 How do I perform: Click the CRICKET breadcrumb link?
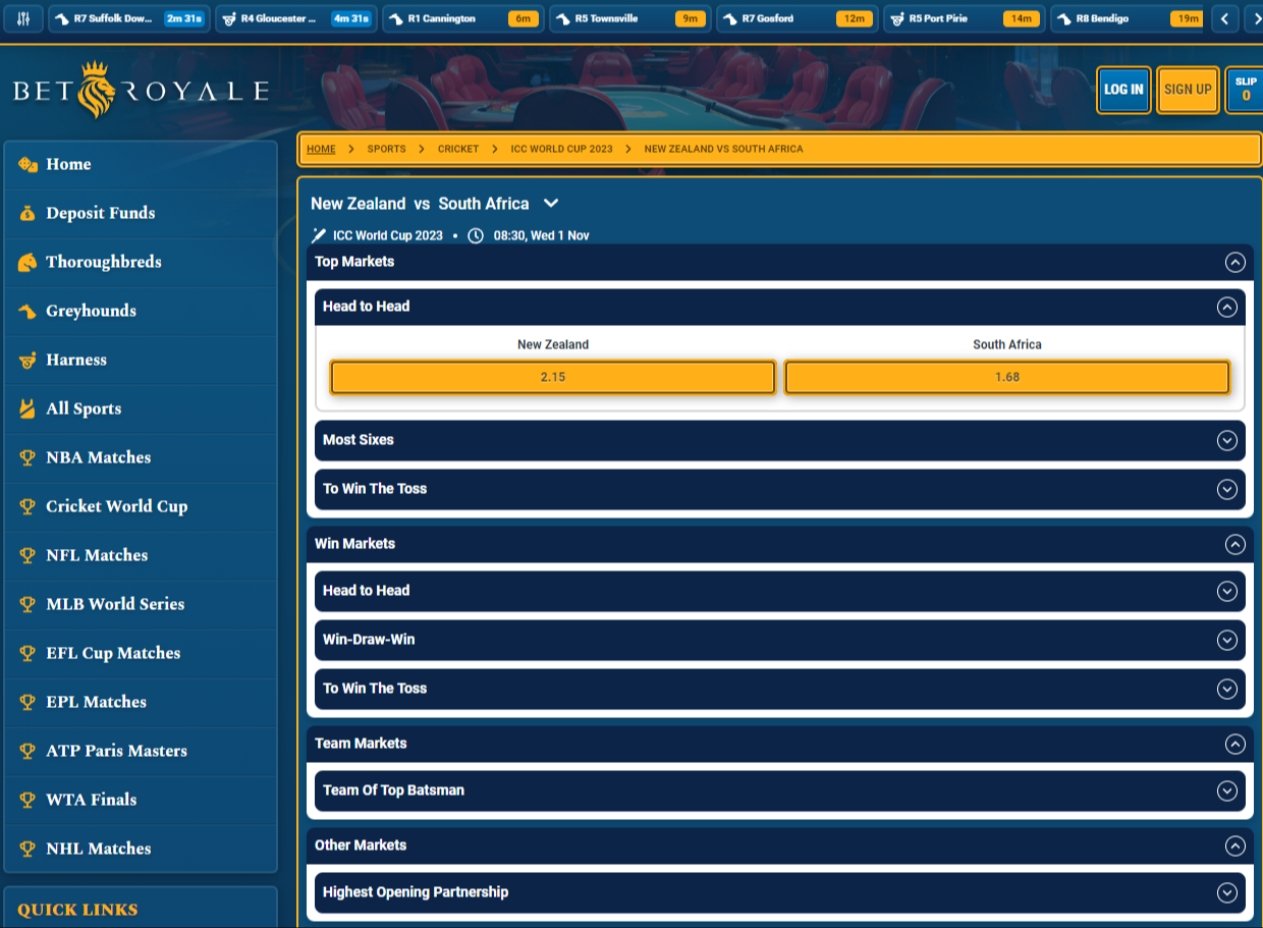tap(458, 149)
